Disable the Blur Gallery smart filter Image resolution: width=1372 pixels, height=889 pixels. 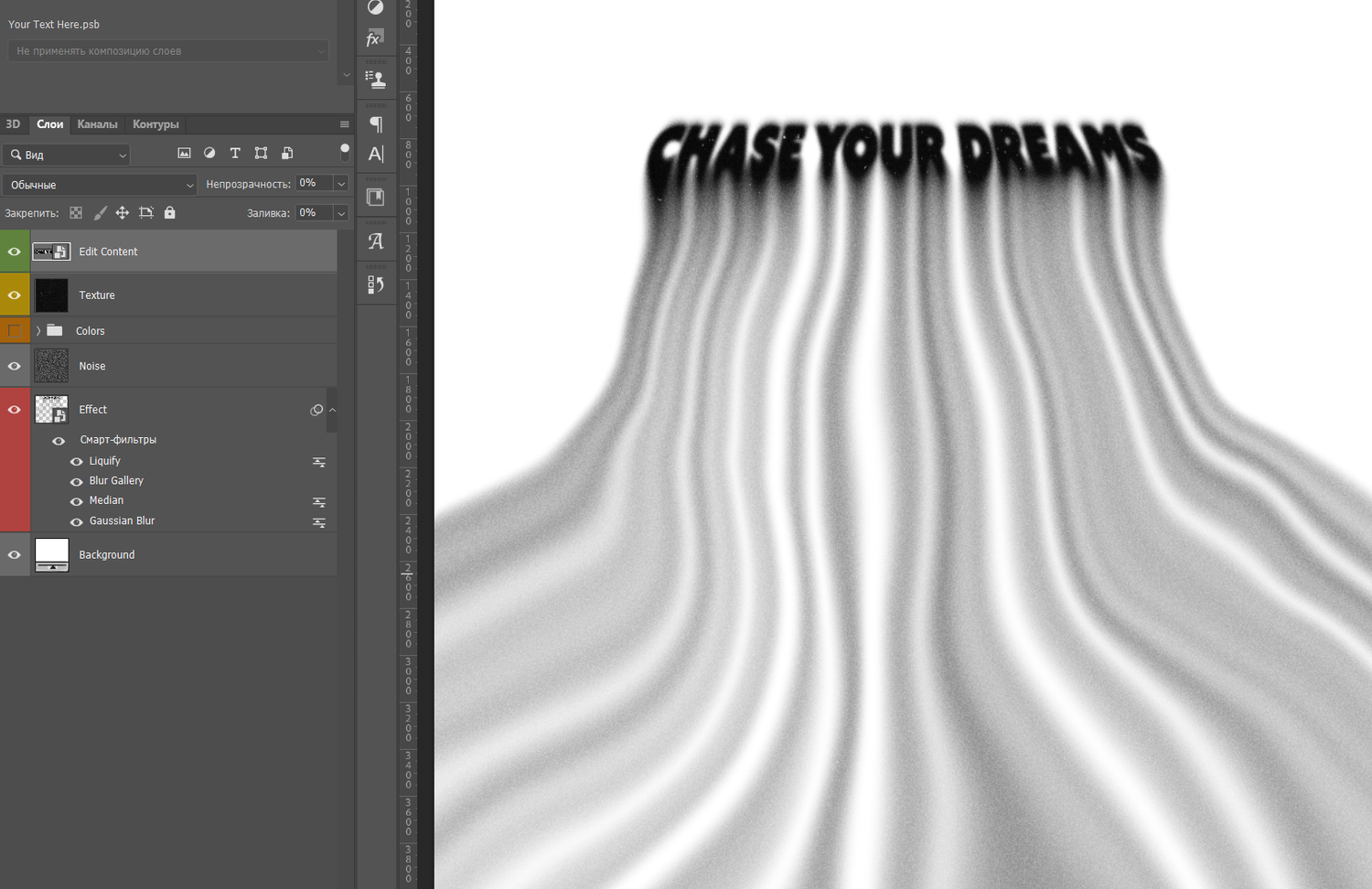click(77, 482)
